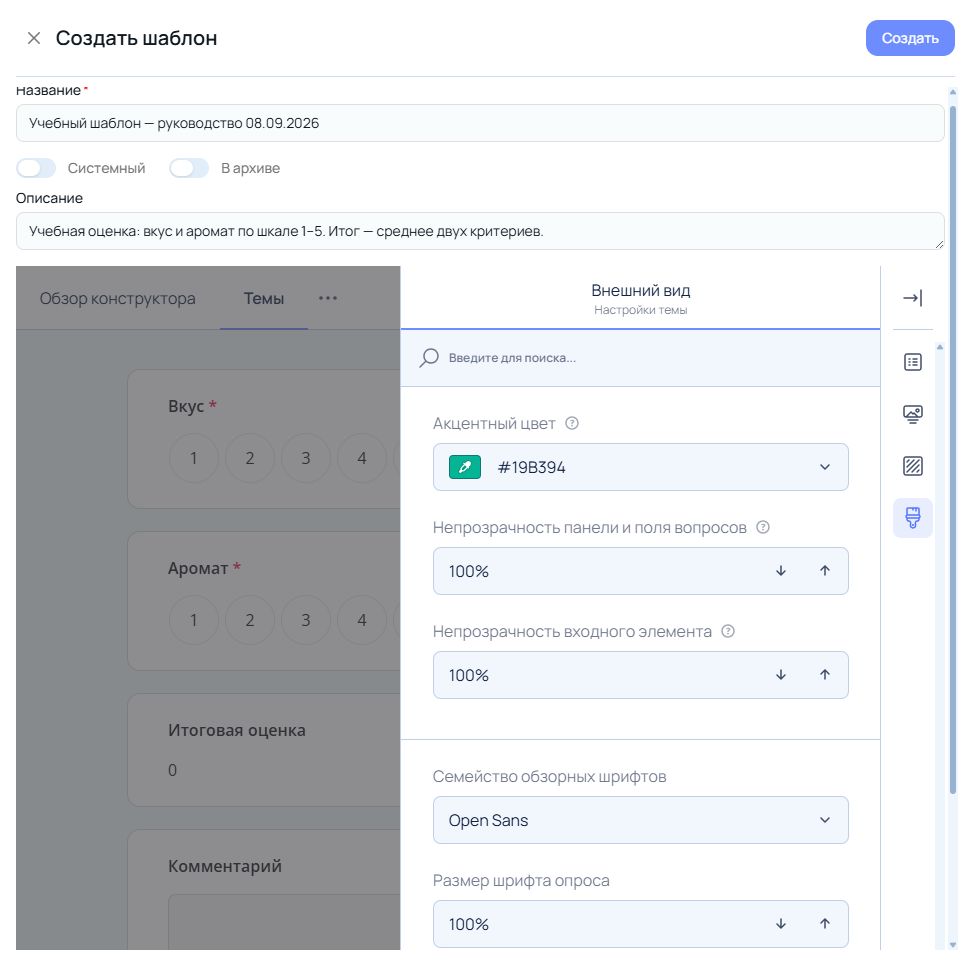Open the header image settings icon
This screenshot has height=960, width=971.
(x=912, y=414)
